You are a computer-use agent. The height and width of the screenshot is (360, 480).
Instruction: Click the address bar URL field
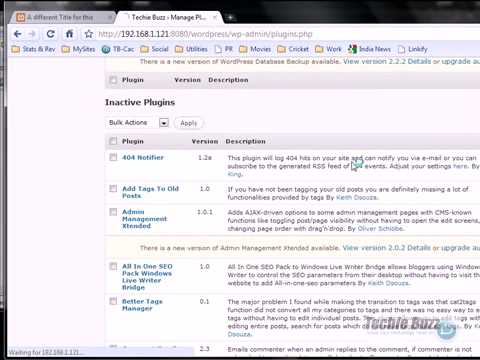[x=205, y=34]
